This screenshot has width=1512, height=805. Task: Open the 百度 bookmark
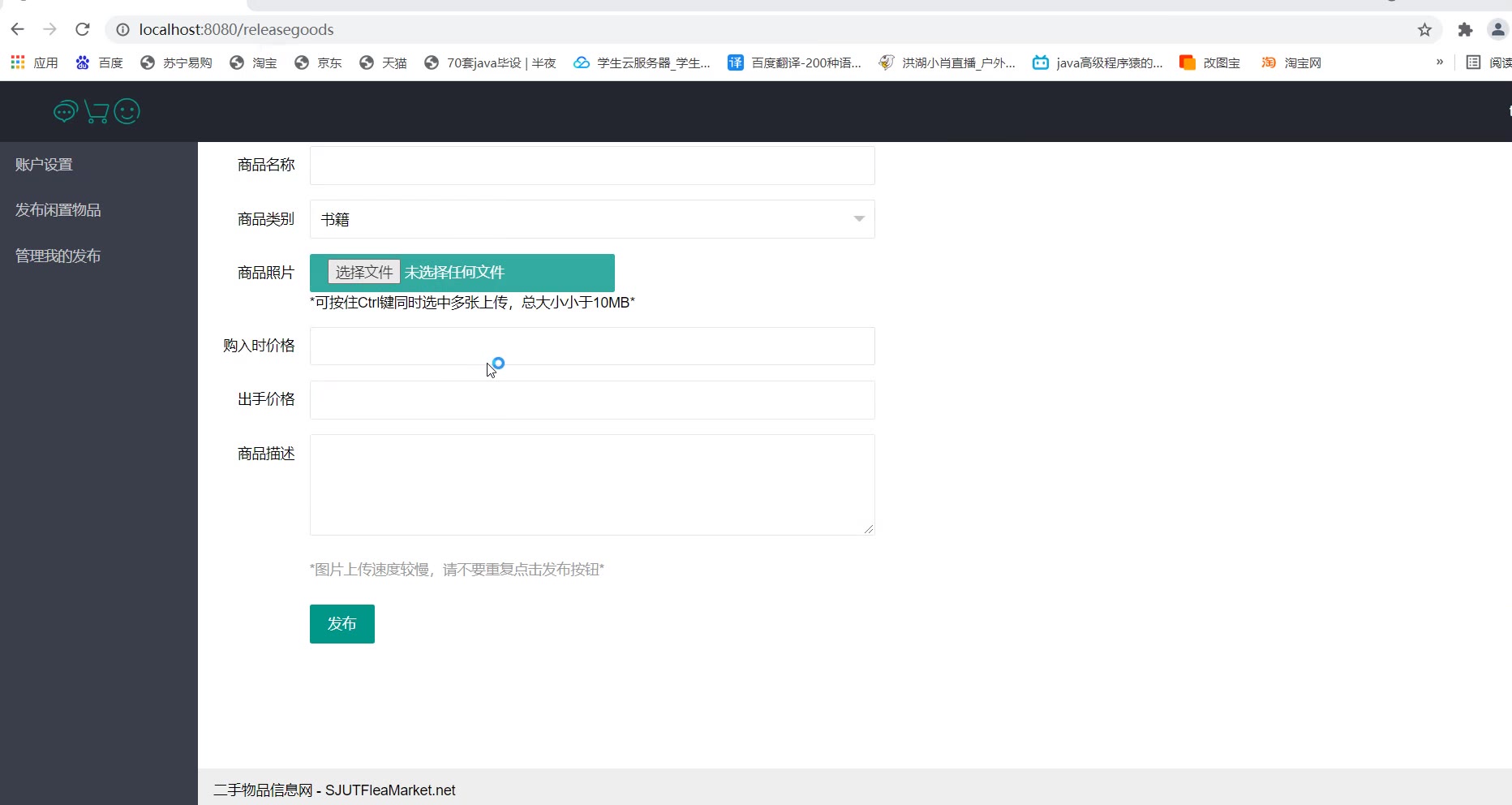(99, 62)
